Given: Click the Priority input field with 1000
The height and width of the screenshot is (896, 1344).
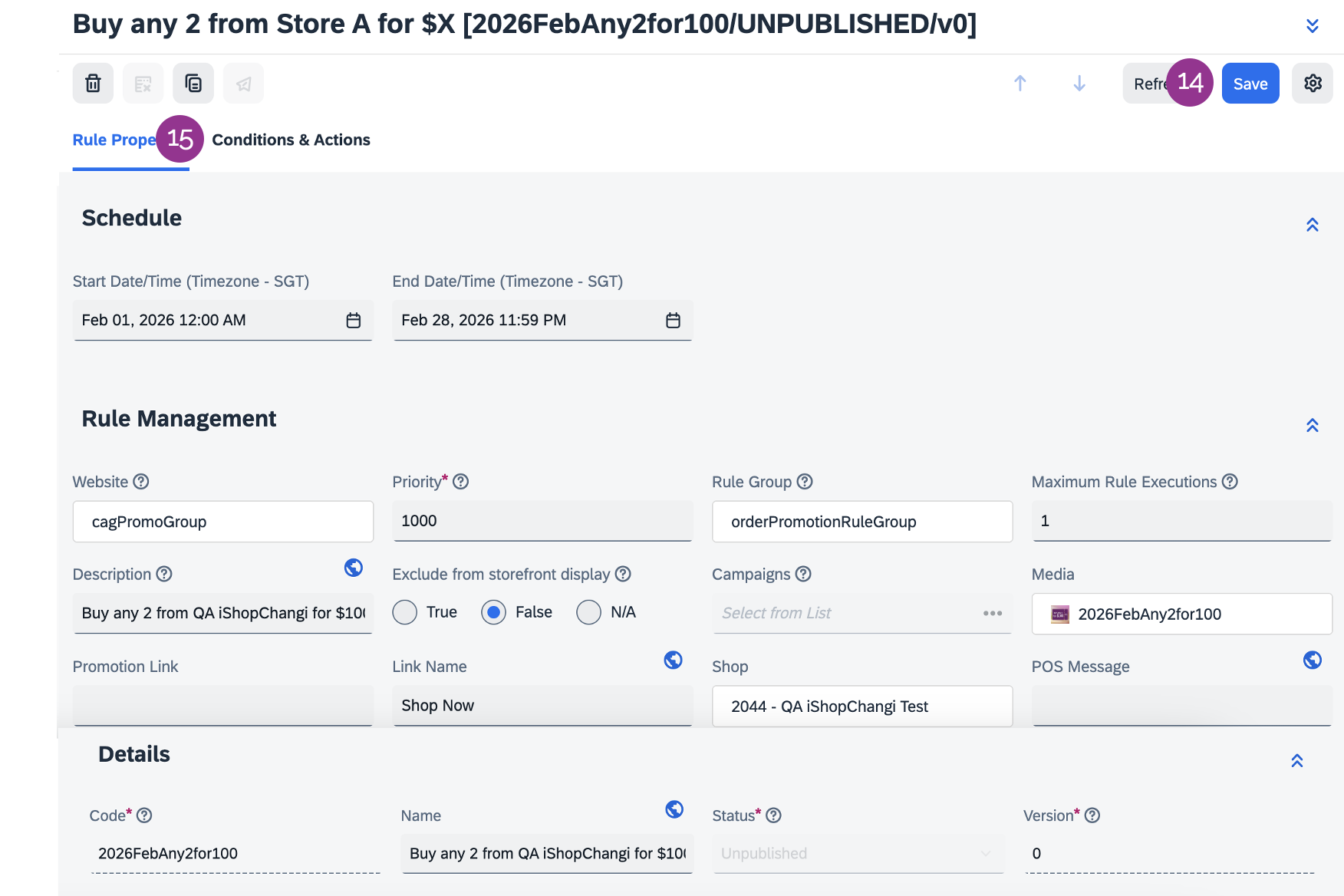Looking at the screenshot, I should pos(542,522).
